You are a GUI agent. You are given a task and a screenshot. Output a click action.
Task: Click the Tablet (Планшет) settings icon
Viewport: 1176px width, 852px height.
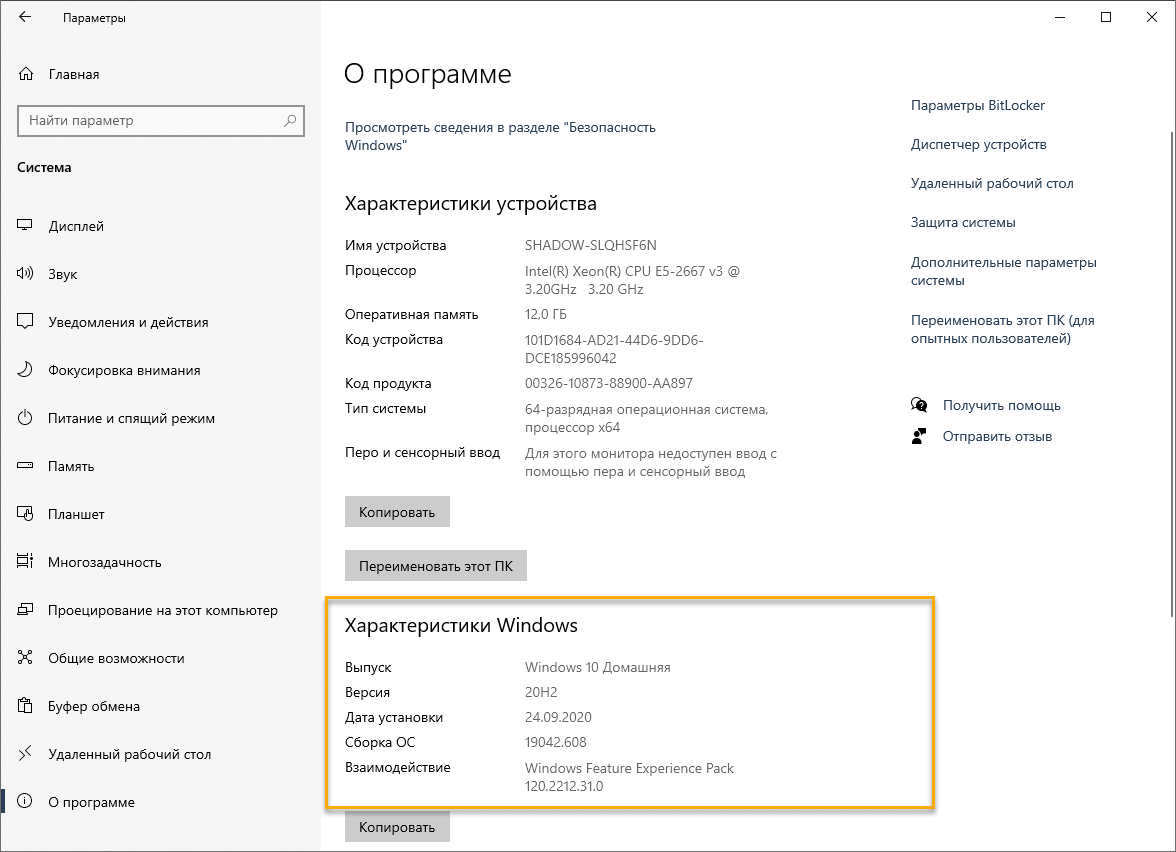click(x=24, y=514)
